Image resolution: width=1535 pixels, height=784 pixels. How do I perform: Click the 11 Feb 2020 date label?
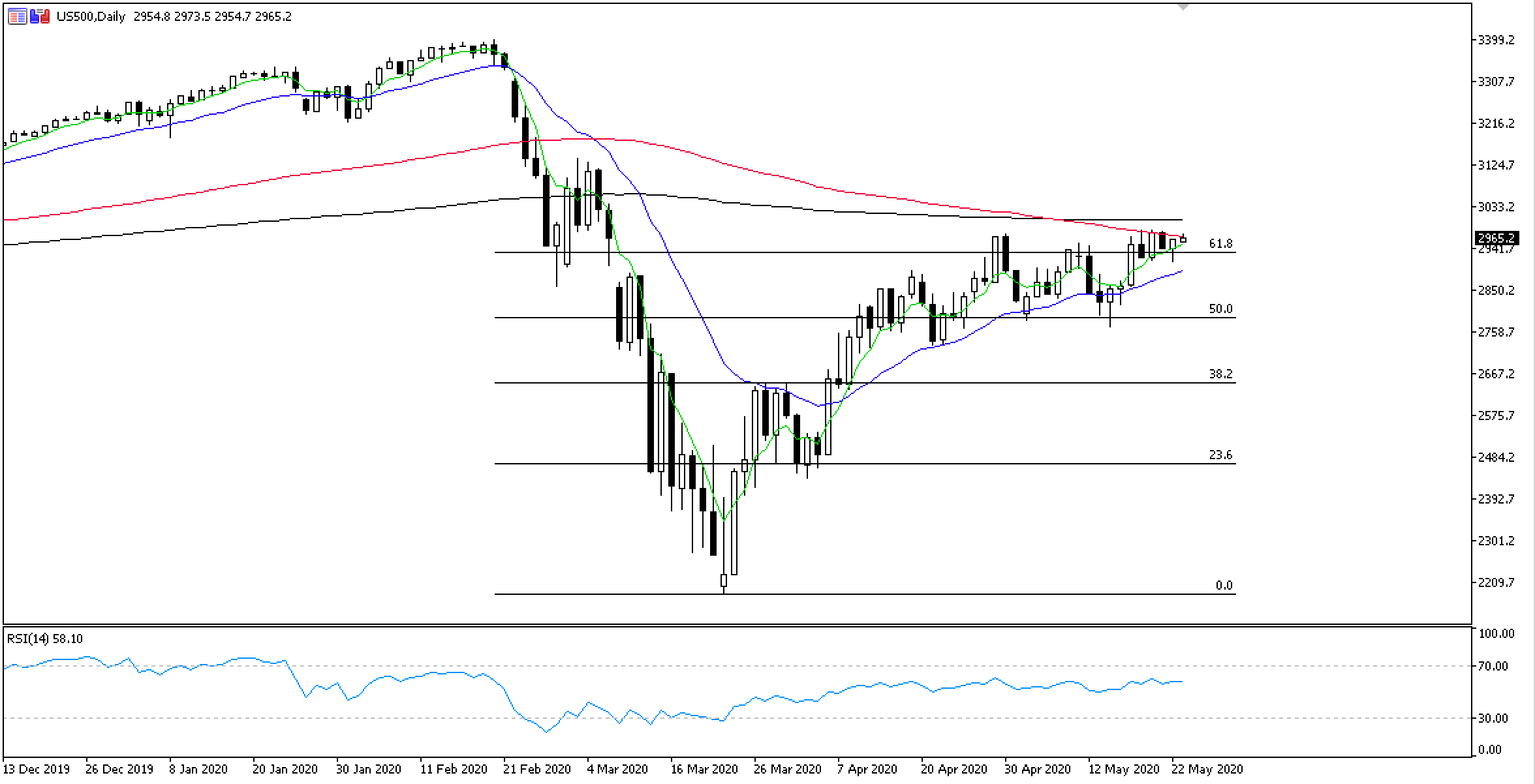coord(453,769)
